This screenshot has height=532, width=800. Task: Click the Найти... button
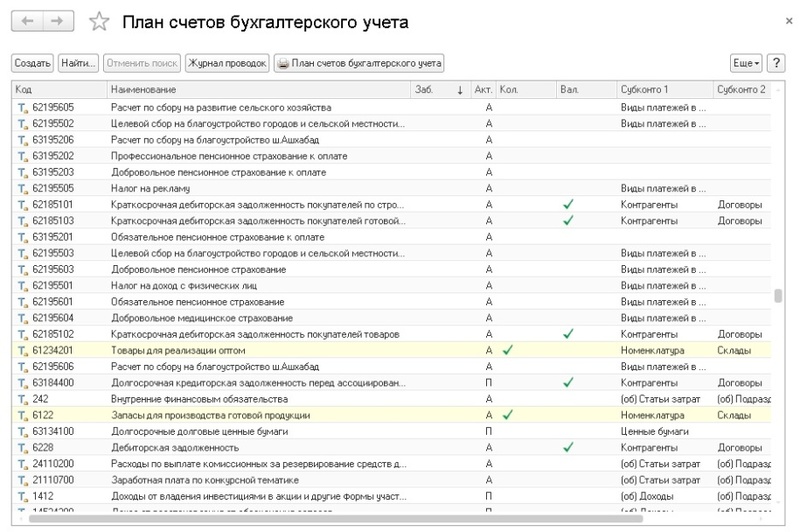pyautogui.click(x=78, y=63)
